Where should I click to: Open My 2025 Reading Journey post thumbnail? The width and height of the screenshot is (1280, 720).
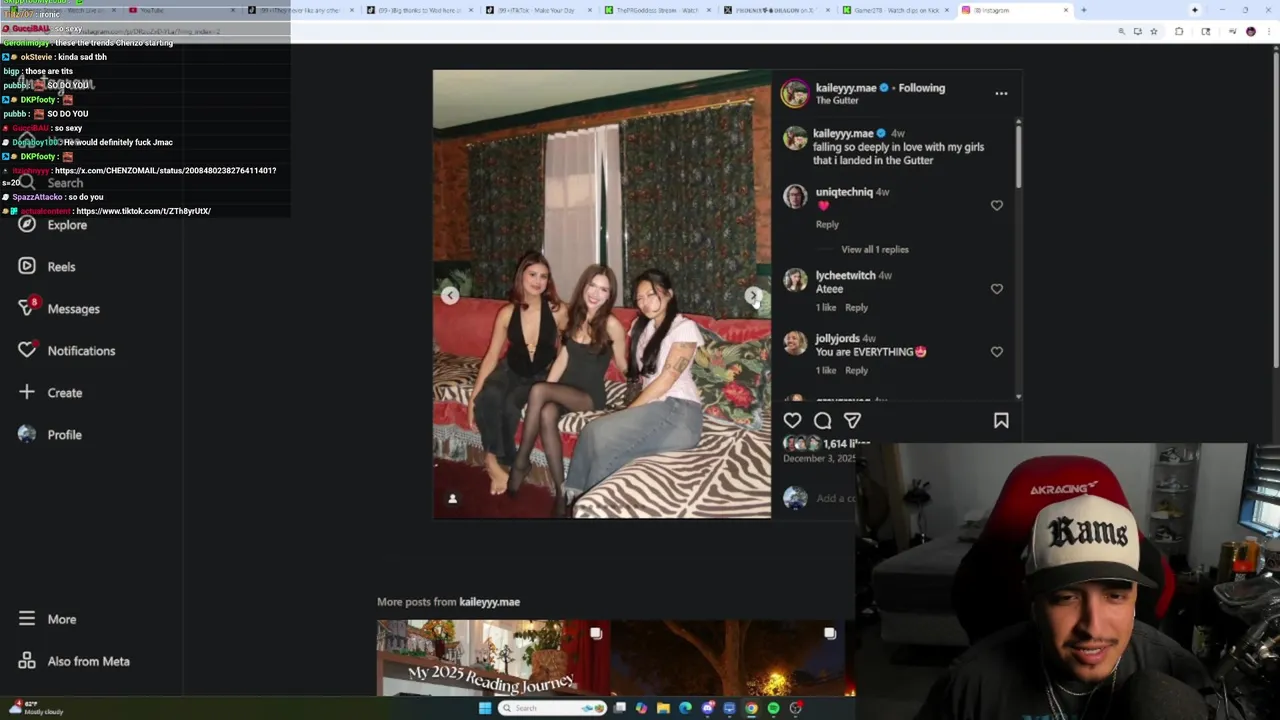tap(493, 658)
